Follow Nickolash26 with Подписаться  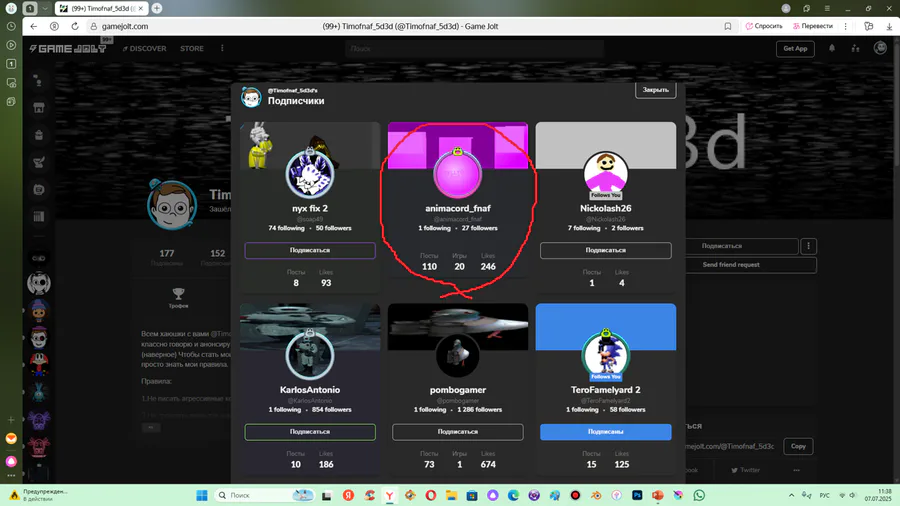coord(606,250)
